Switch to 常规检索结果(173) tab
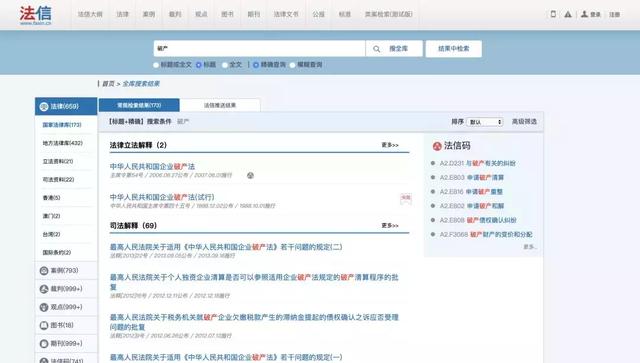 click(x=139, y=105)
